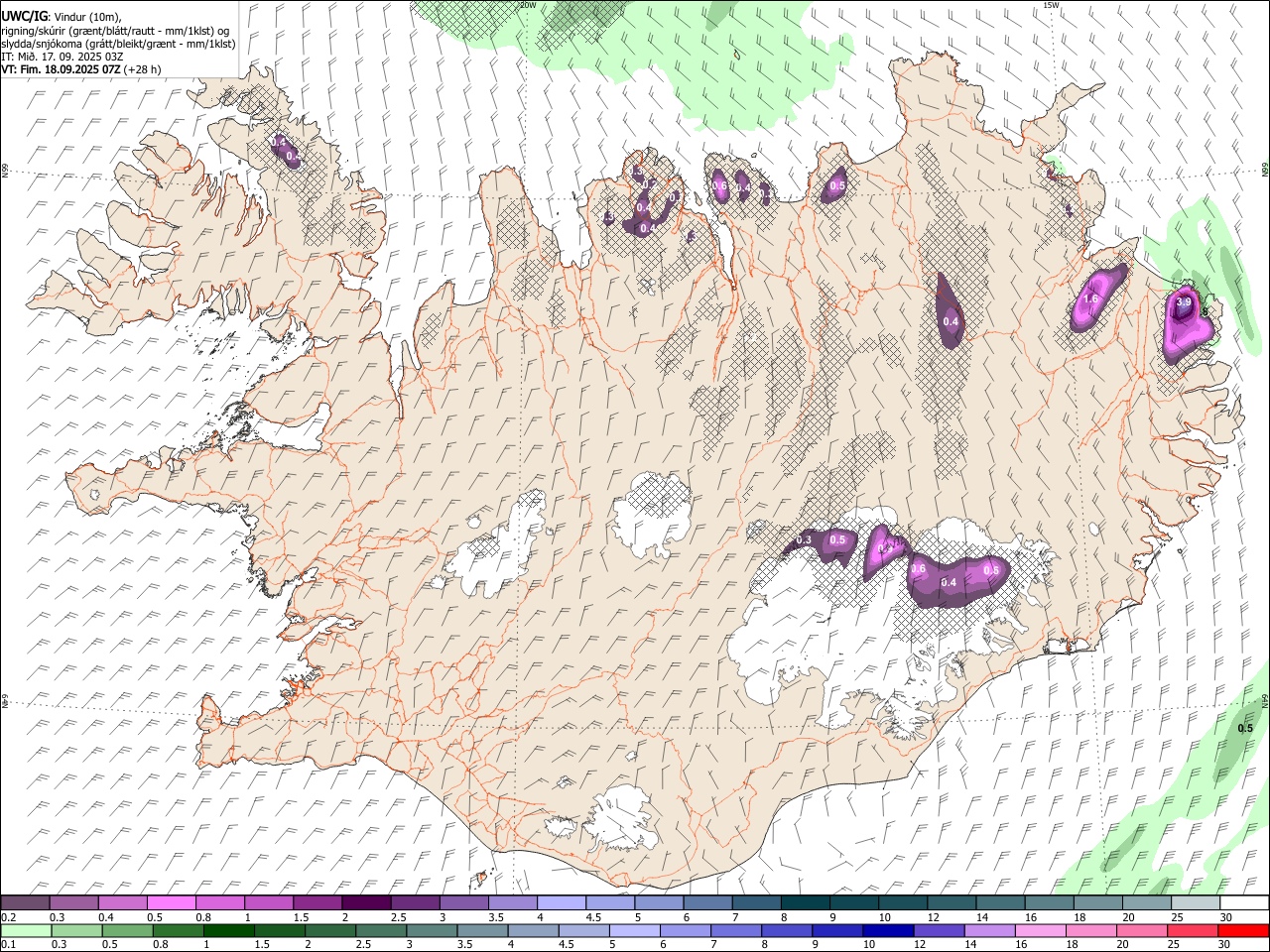Pick upper legend teal swatch between 8 and 9
The height and width of the screenshot is (952, 1270).
pyautogui.click(x=806, y=902)
